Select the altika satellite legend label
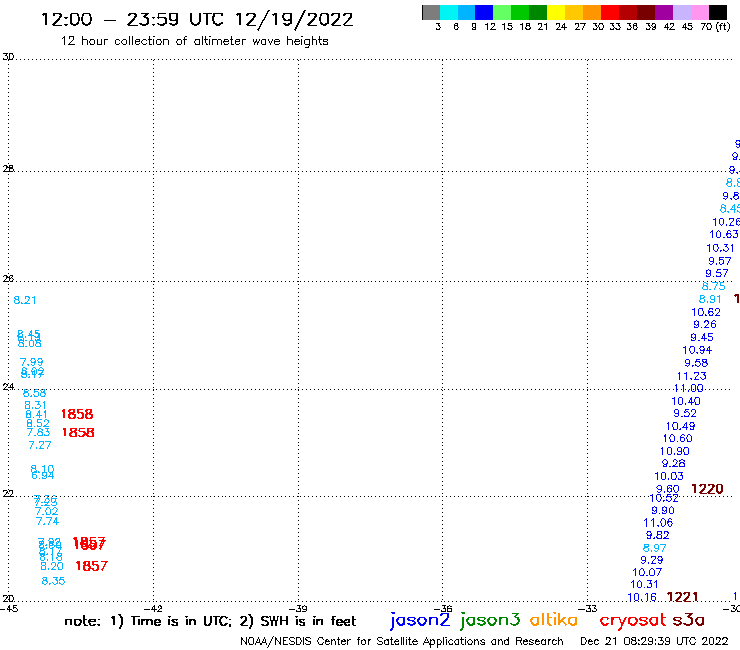Screen dimensions: 740x650 (x=553, y=619)
